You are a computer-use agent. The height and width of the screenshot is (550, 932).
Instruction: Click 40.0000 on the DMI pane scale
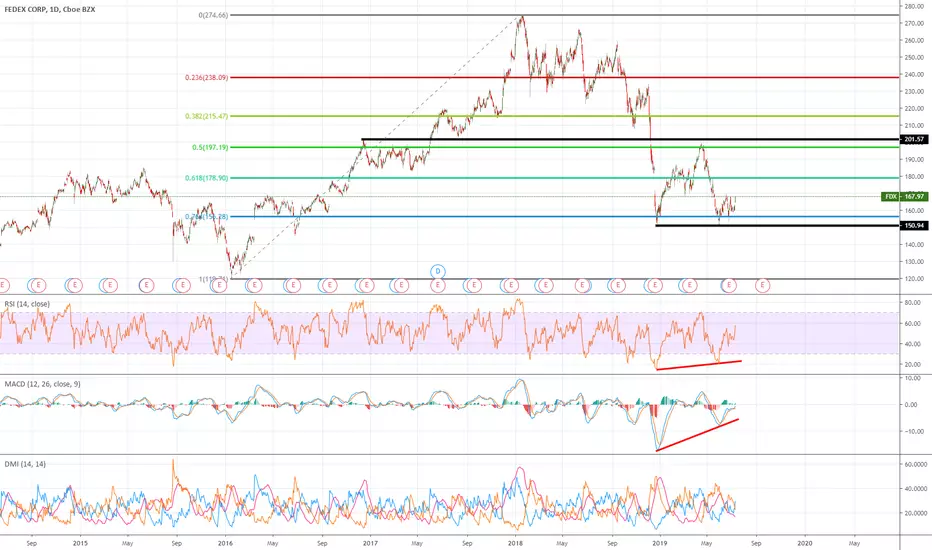(x=915, y=489)
